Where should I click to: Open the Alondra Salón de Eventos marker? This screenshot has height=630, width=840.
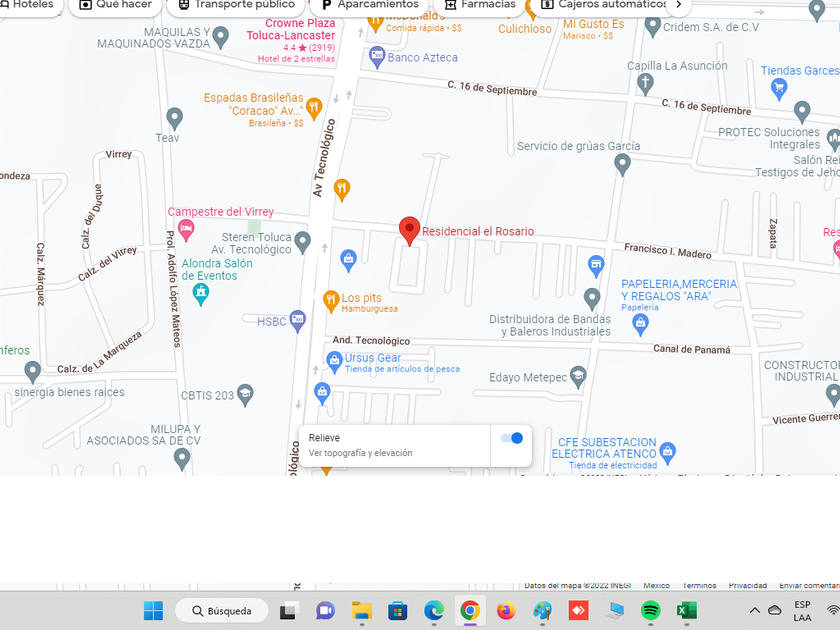point(200,294)
